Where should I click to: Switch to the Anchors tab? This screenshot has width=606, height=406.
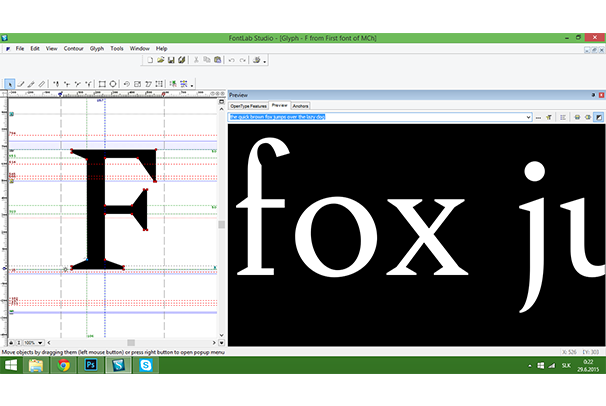301,105
